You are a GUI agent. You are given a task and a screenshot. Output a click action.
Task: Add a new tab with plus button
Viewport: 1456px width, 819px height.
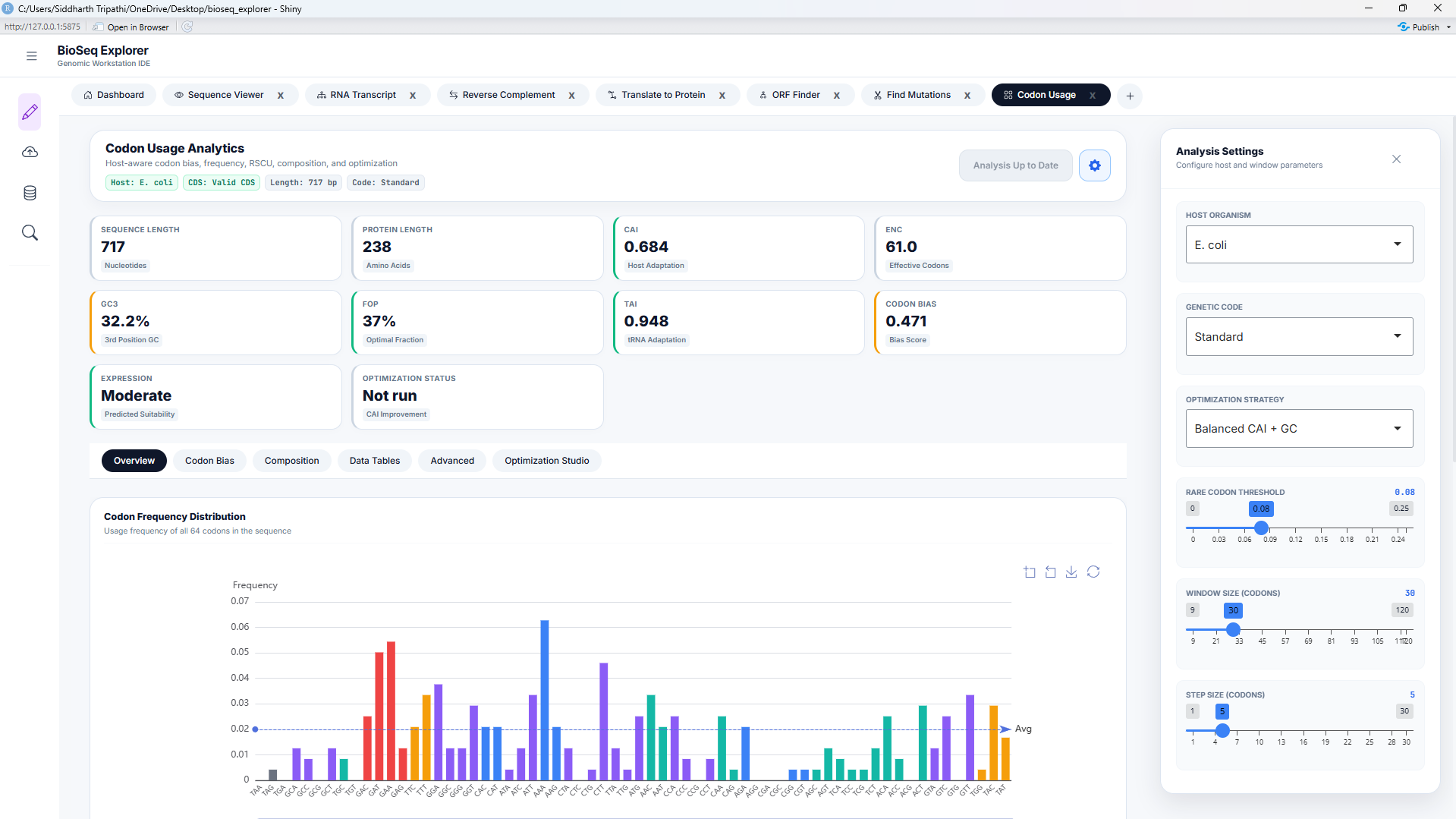pyautogui.click(x=1130, y=96)
